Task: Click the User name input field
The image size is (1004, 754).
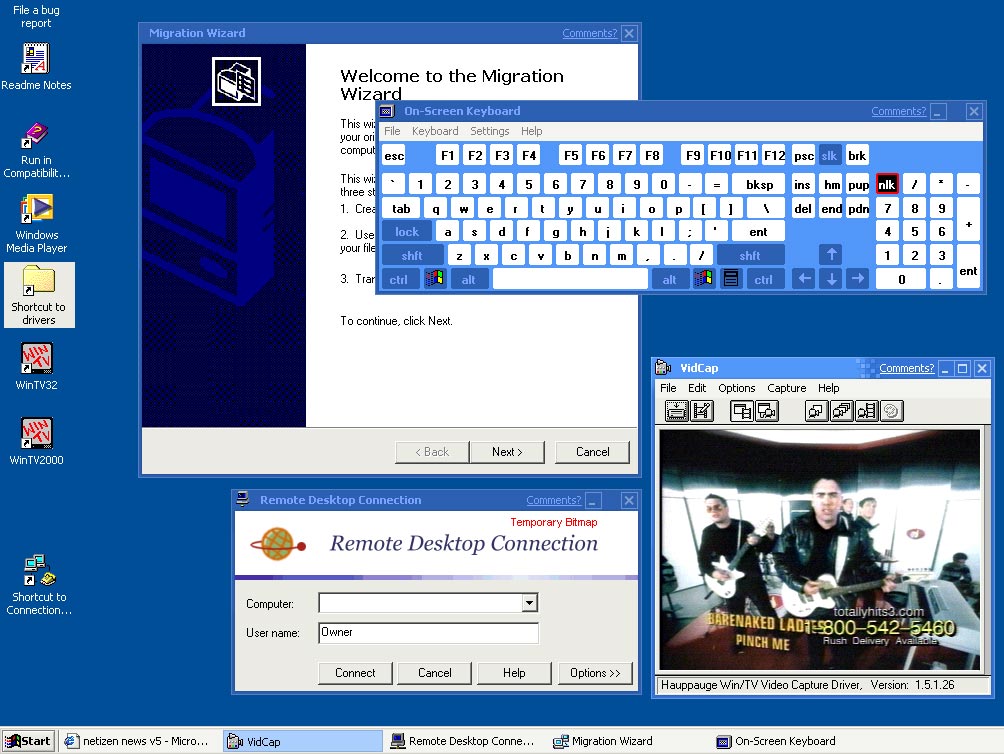Action: (x=428, y=632)
